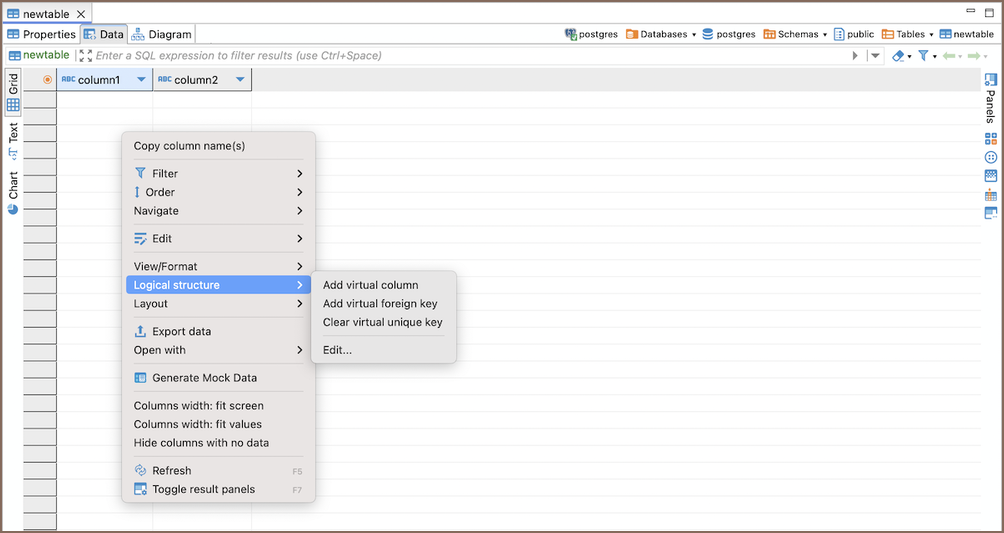Select Add virtual column
The image size is (1004, 533).
(x=370, y=285)
